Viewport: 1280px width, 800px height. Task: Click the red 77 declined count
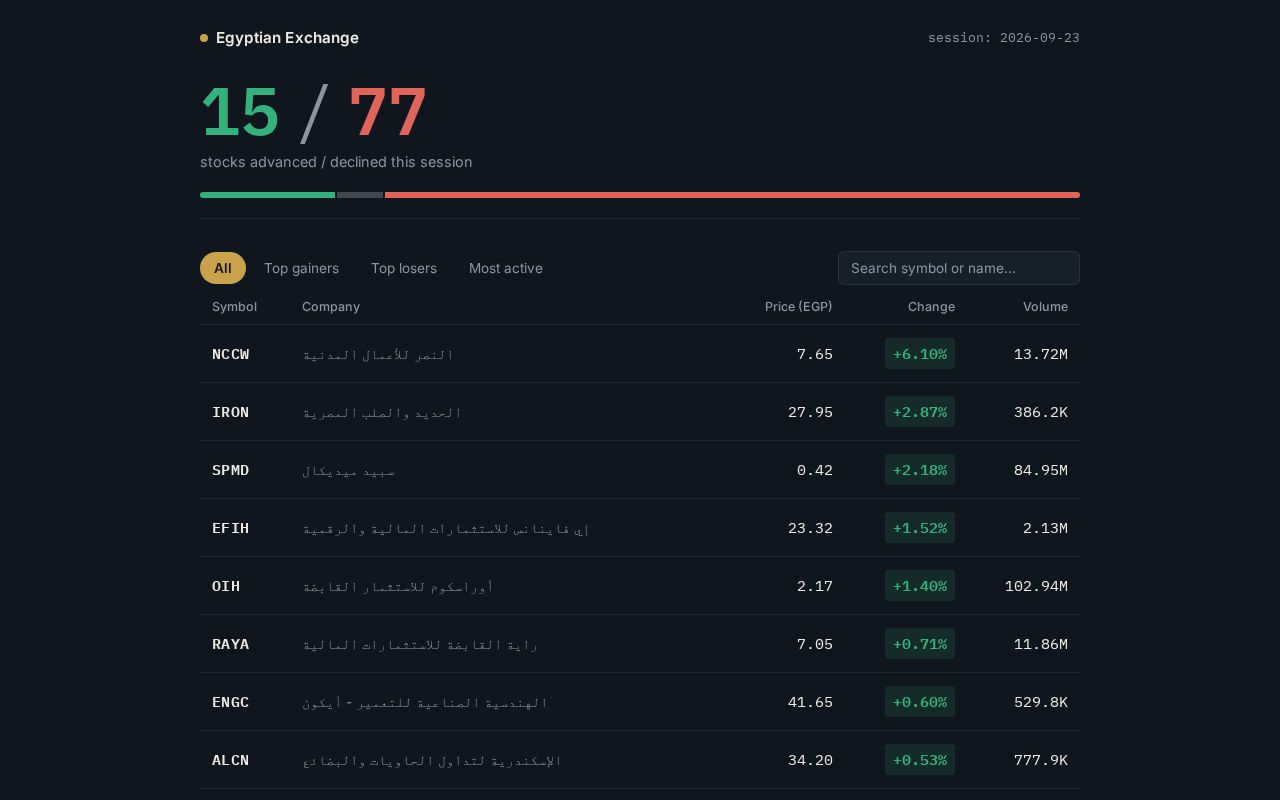[x=388, y=112]
